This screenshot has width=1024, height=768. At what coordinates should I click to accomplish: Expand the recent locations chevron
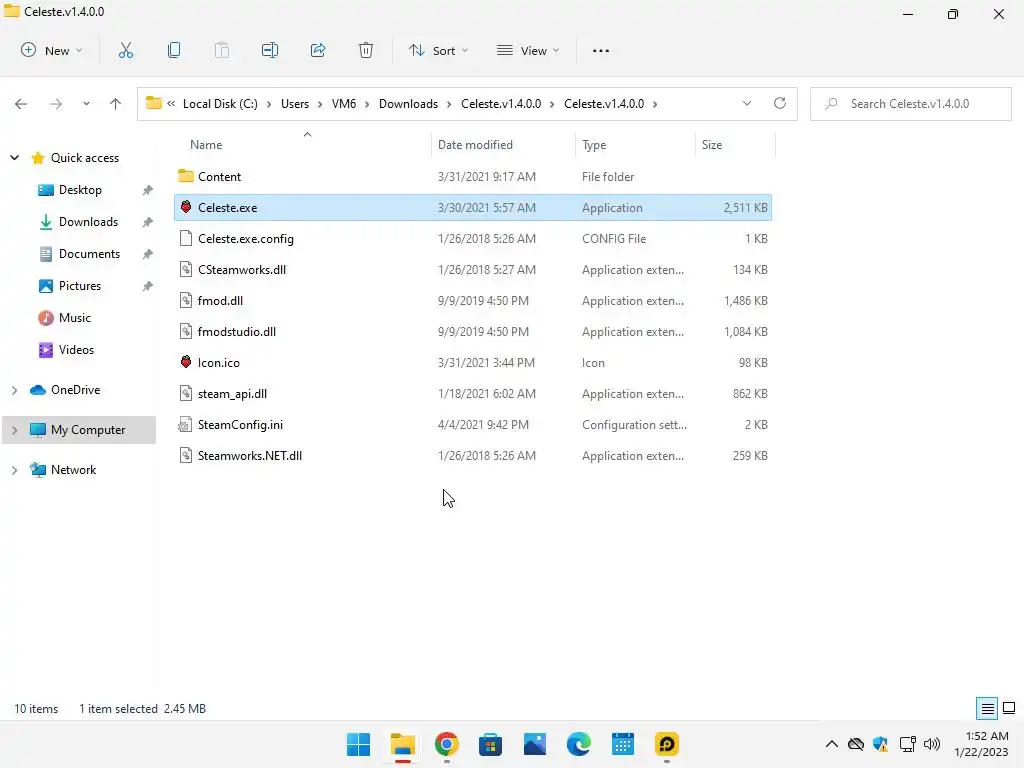point(86,104)
